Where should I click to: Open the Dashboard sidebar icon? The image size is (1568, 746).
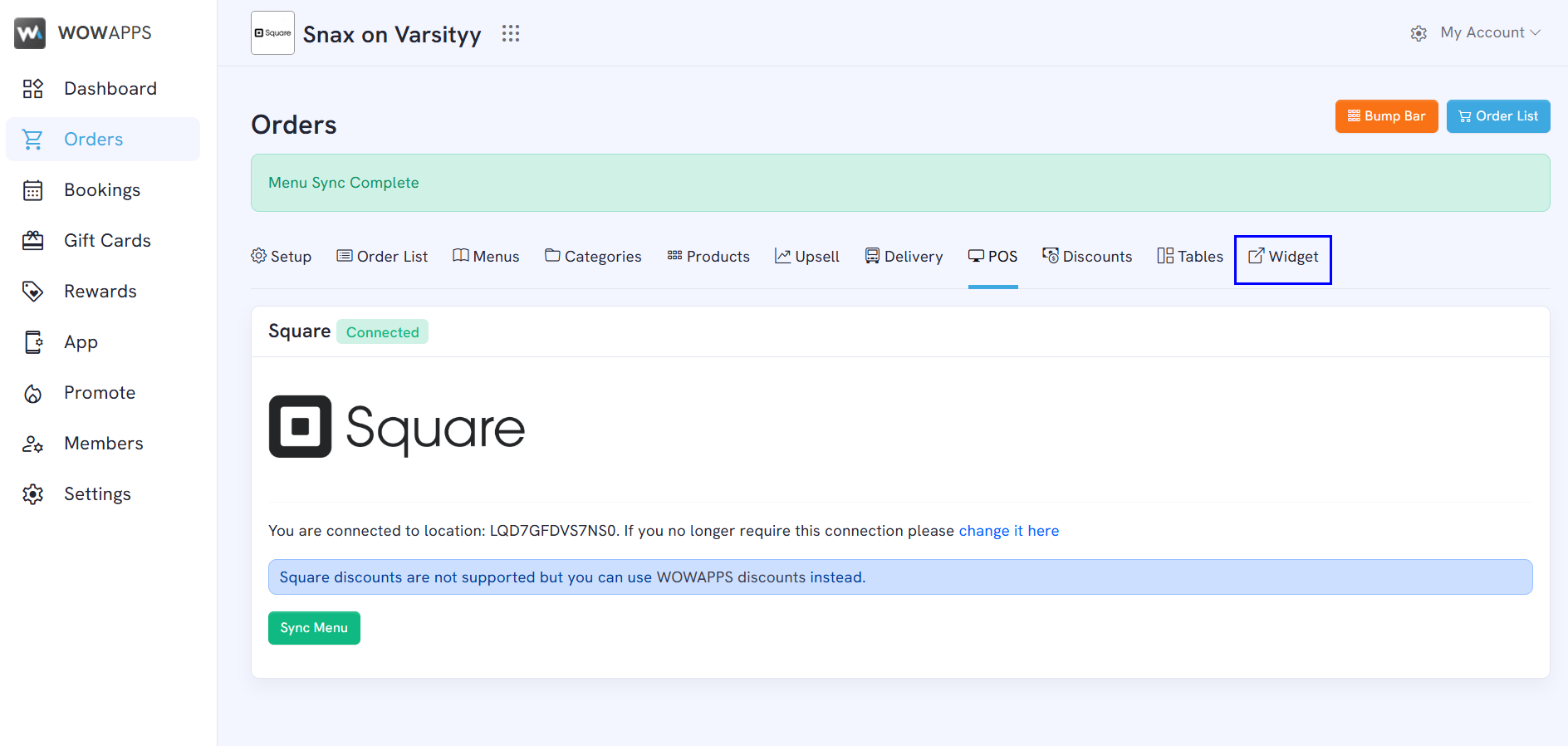32,89
